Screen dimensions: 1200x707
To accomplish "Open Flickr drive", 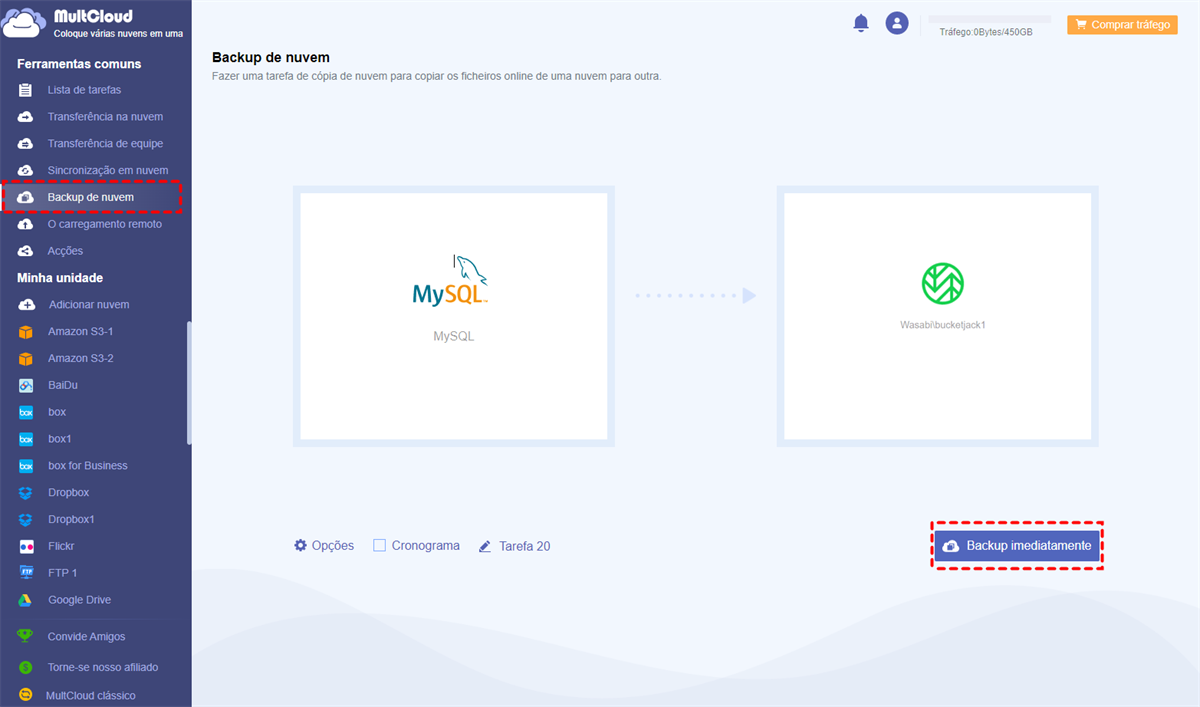I will tap(61, 546).
